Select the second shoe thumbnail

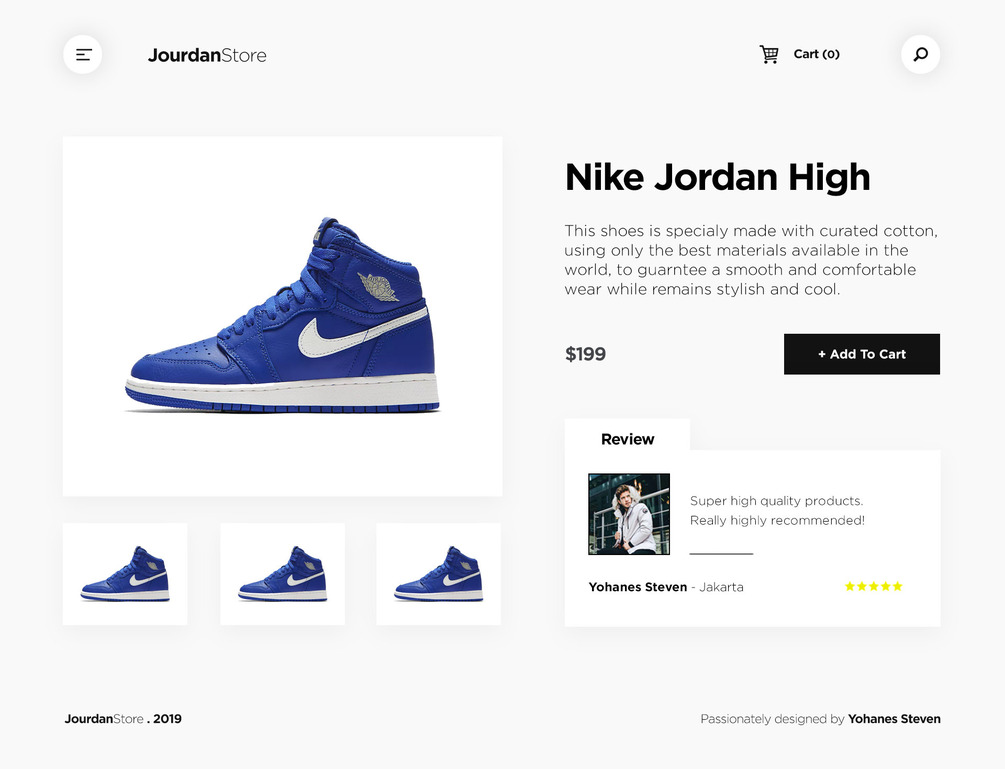[283, 574]
